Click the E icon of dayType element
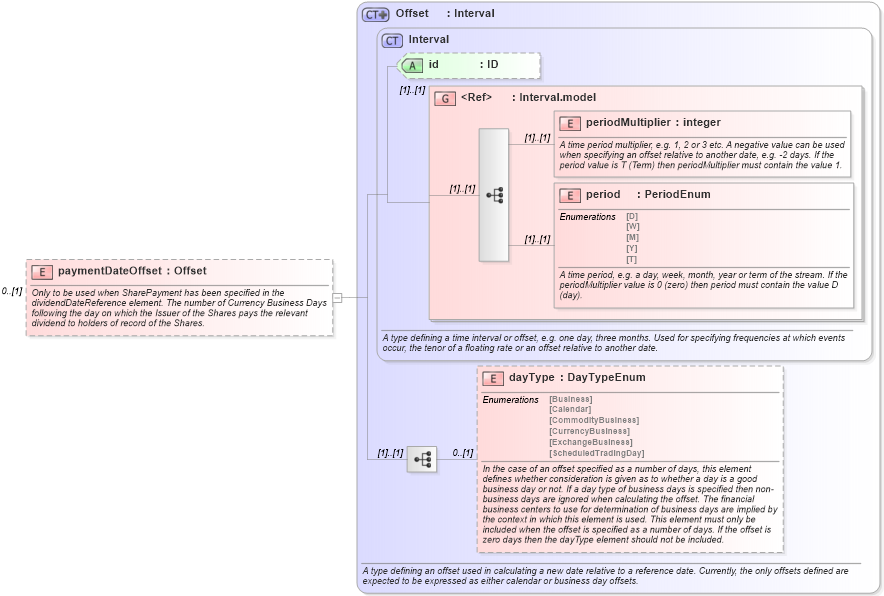 (x=493, y=379)
